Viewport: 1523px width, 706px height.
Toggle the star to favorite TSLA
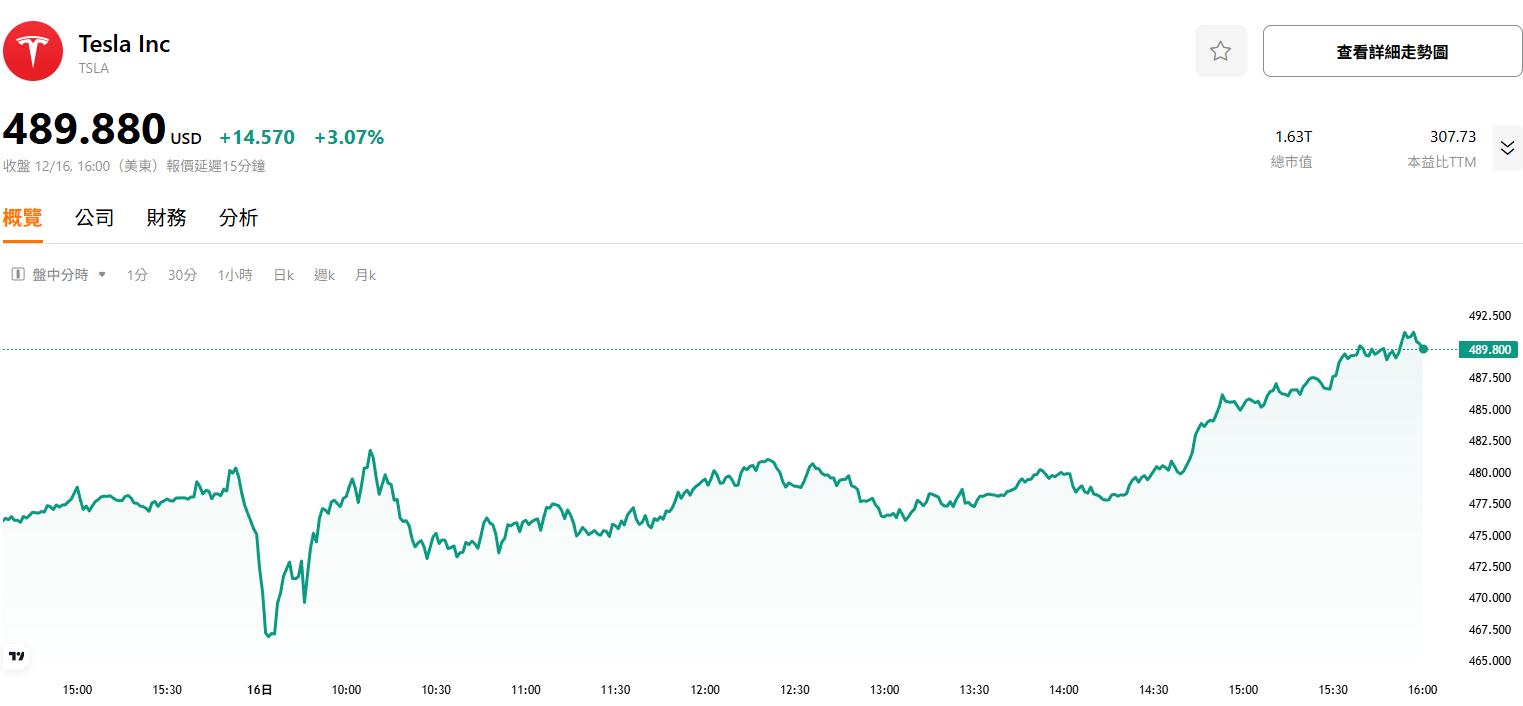point(1221,50)
